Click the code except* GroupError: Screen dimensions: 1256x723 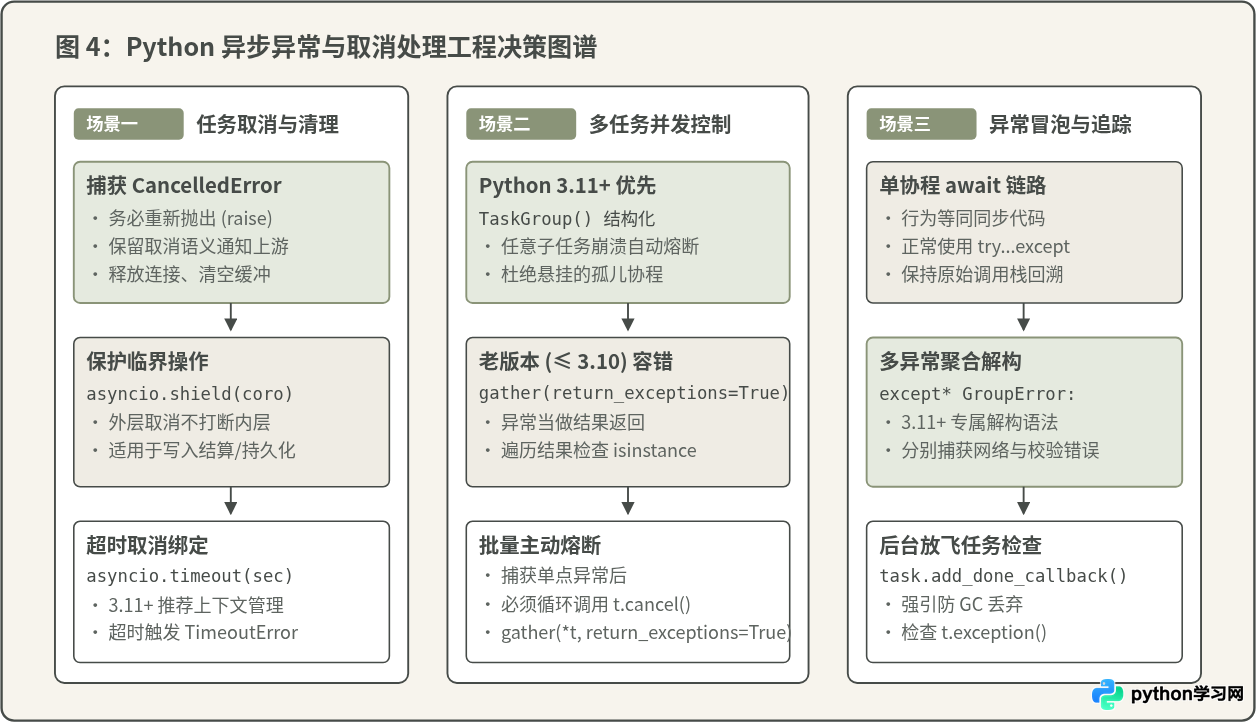[x=977, y=393]
